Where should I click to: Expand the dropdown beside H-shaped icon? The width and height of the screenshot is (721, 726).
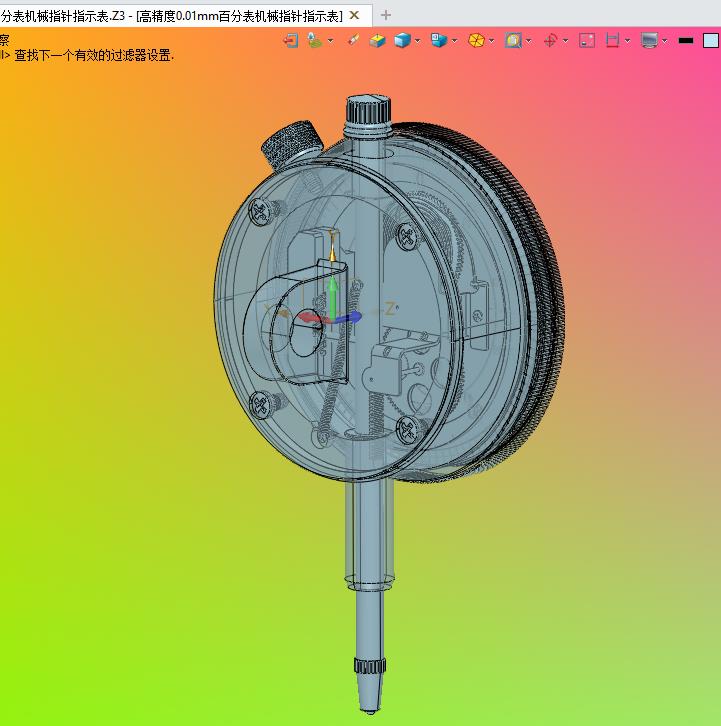coord(627,41)
